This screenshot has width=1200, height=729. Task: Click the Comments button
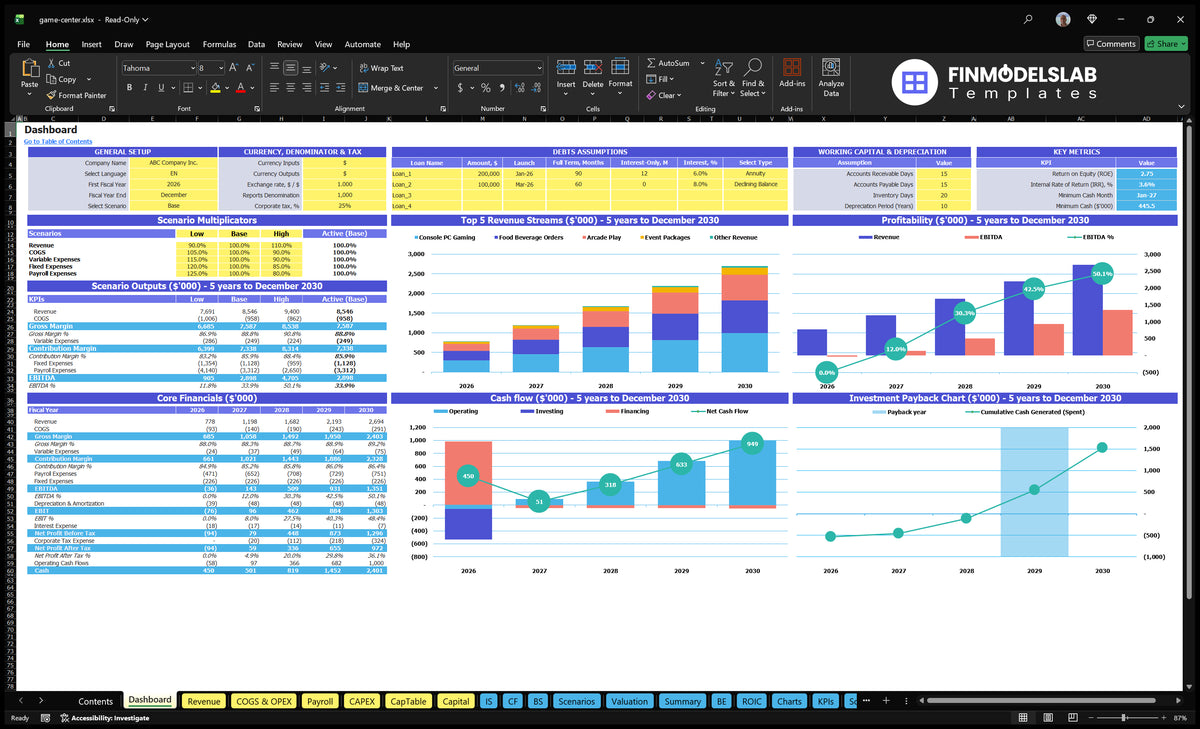coord(1111,44)
